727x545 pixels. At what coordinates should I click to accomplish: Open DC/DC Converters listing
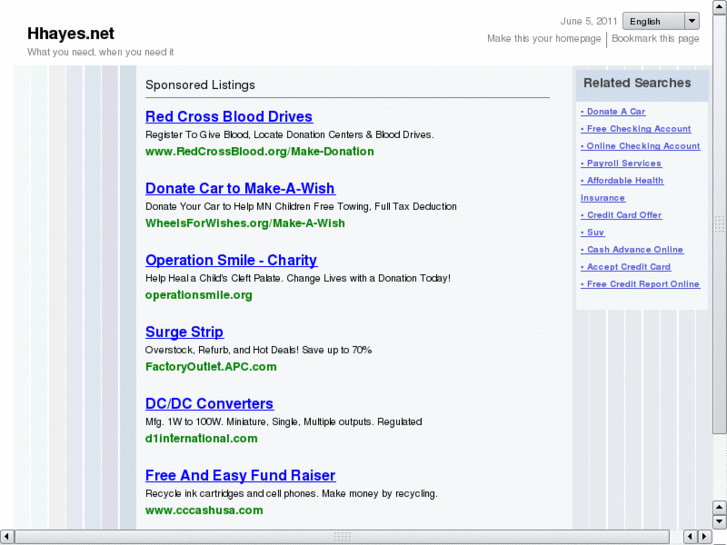point(209,404)
